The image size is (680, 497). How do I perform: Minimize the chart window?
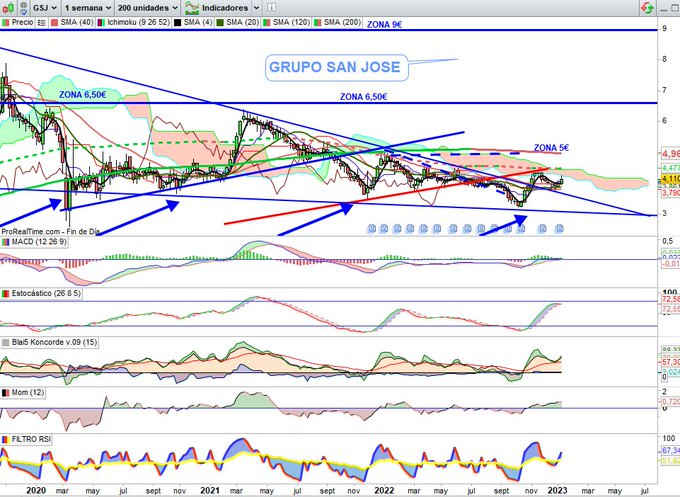point(664,9)
